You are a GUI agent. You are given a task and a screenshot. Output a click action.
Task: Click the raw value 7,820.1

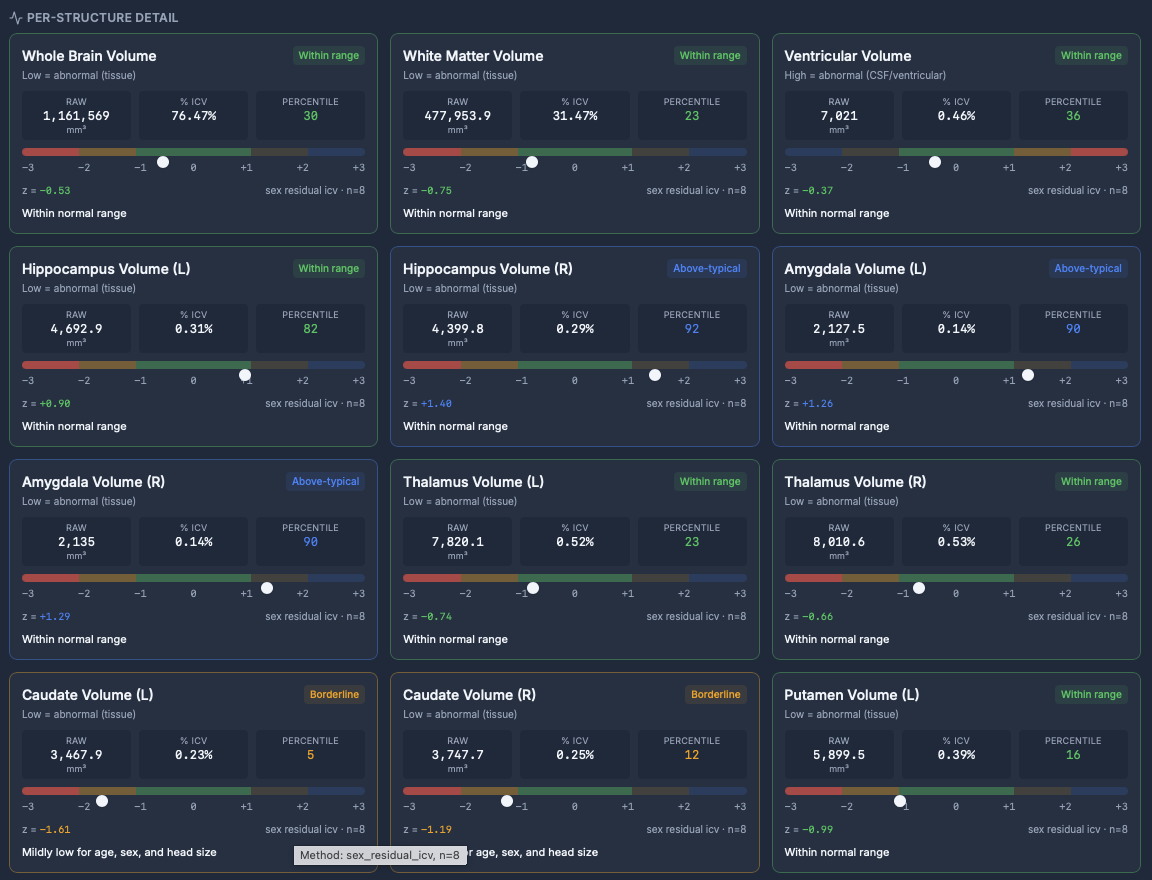pos(458,542)
